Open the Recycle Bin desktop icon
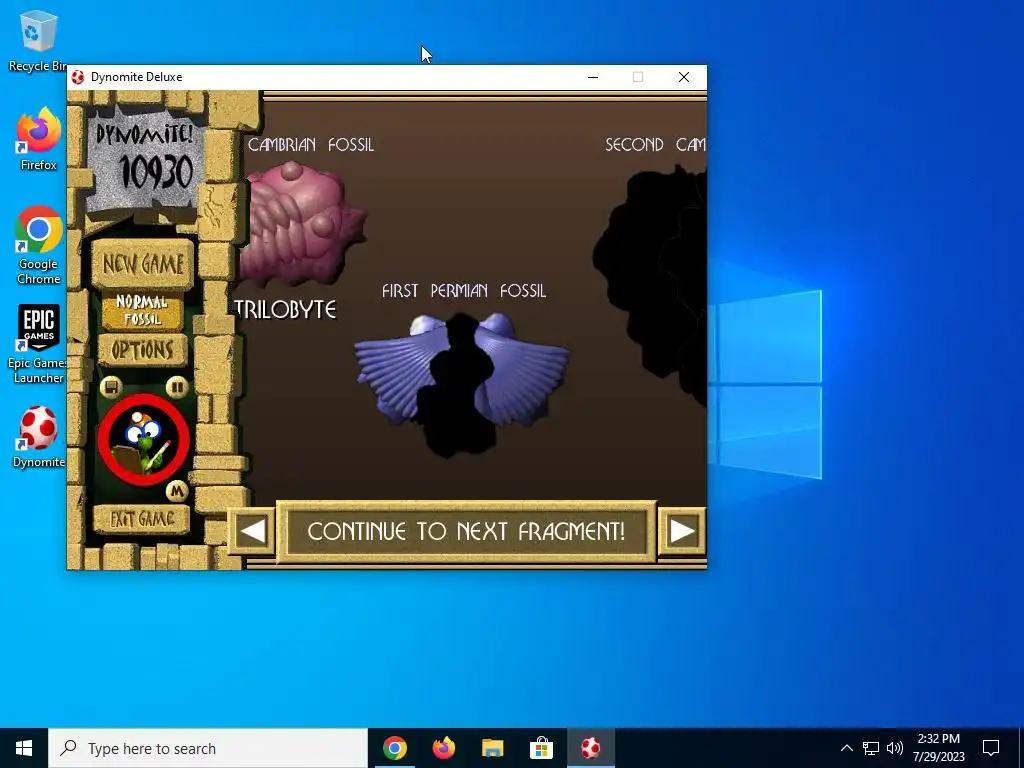1024x768 pixels. [x=38, y=41]
